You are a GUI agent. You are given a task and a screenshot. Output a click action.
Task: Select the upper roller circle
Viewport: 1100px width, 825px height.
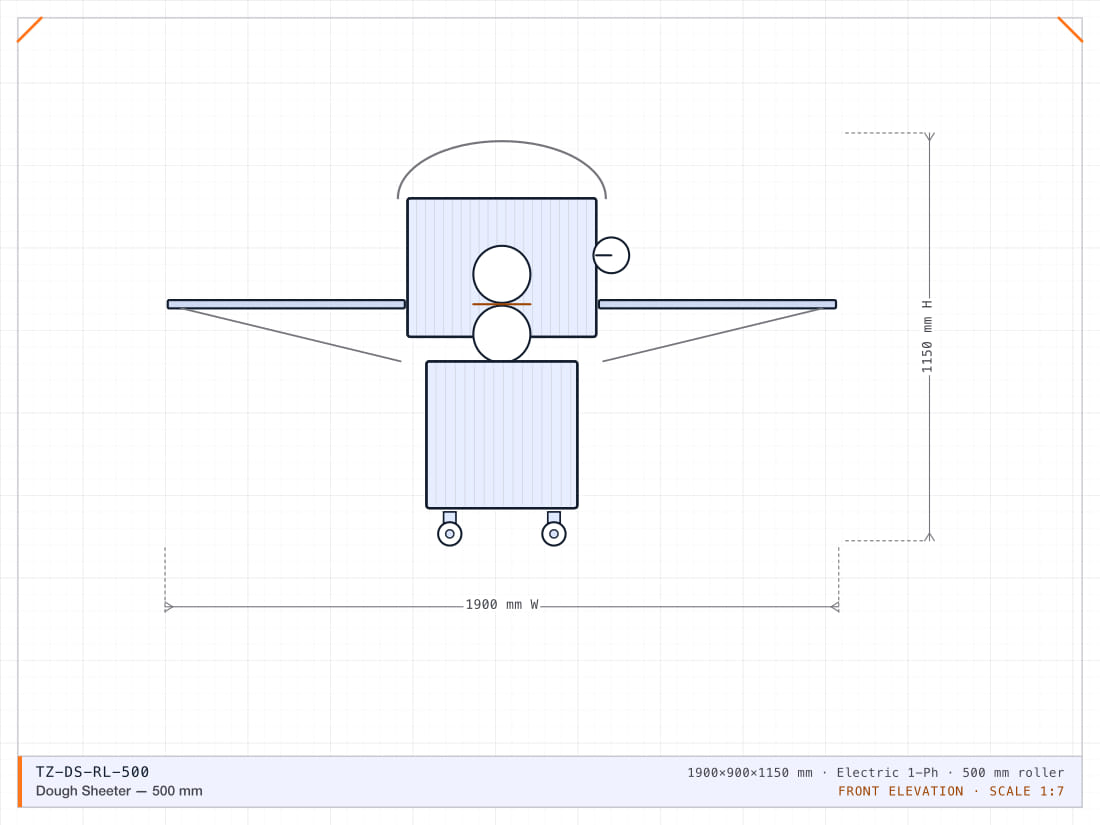pos(502,274)
